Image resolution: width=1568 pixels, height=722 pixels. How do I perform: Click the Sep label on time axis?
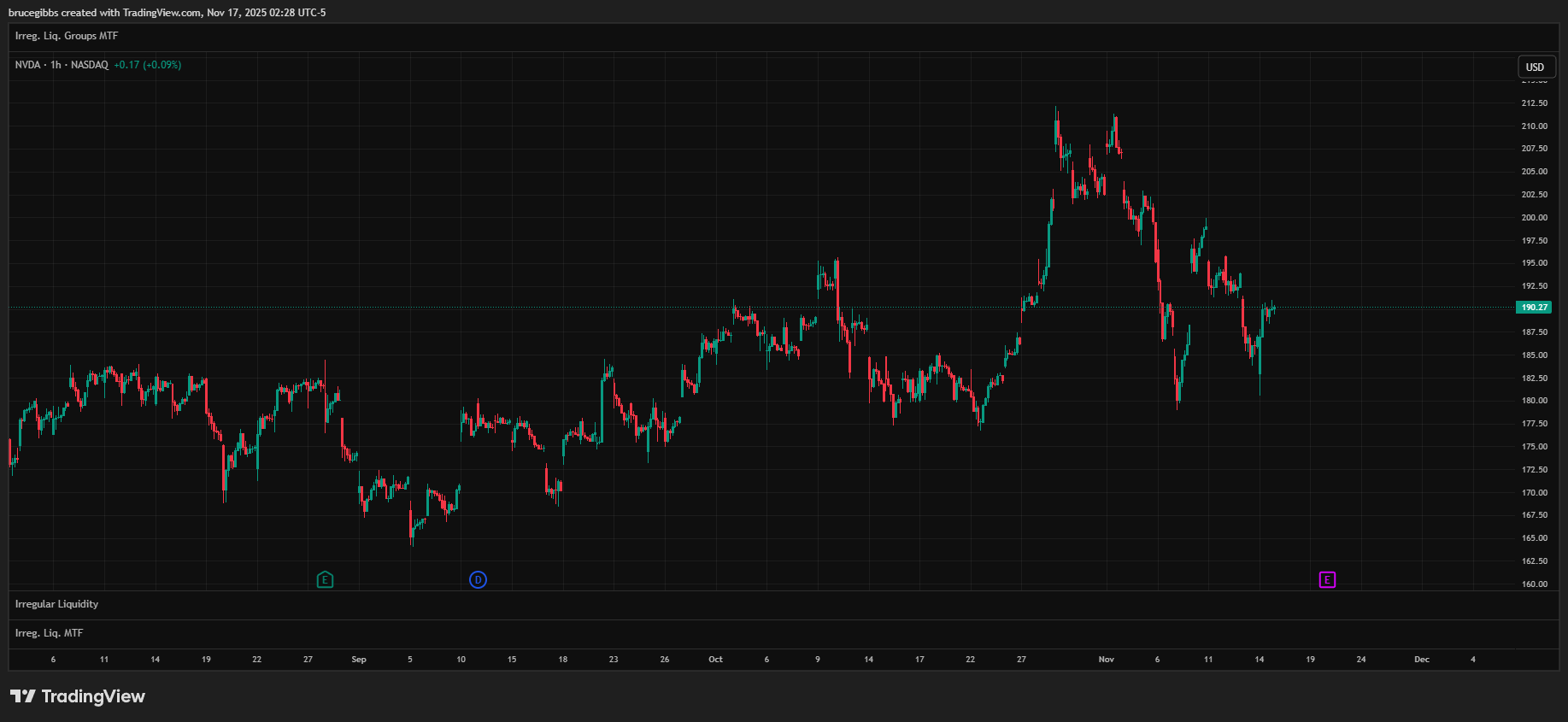tap(359, 660)
